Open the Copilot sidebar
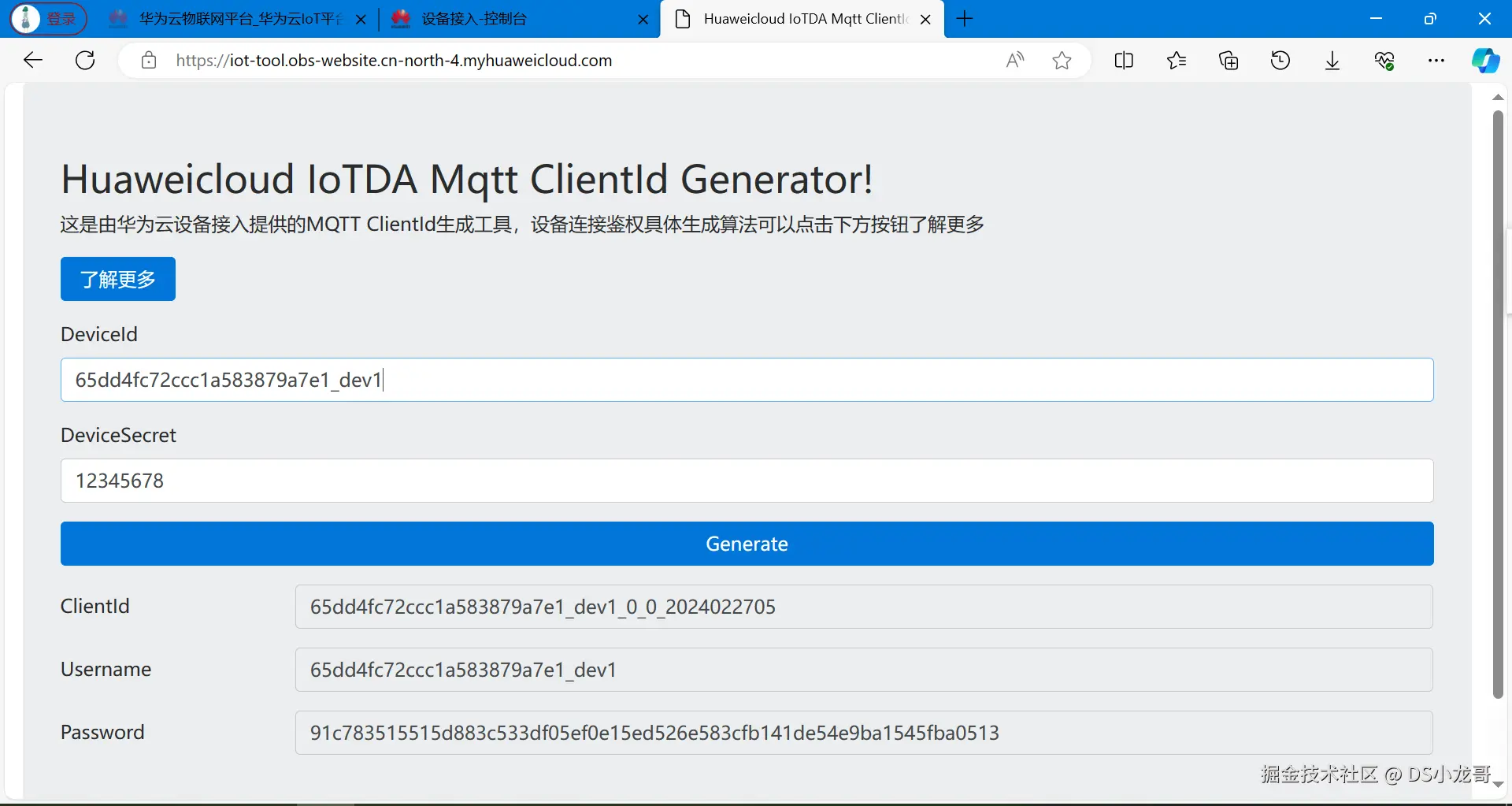Screen dimensions: 1512x806 [1486, 60]
